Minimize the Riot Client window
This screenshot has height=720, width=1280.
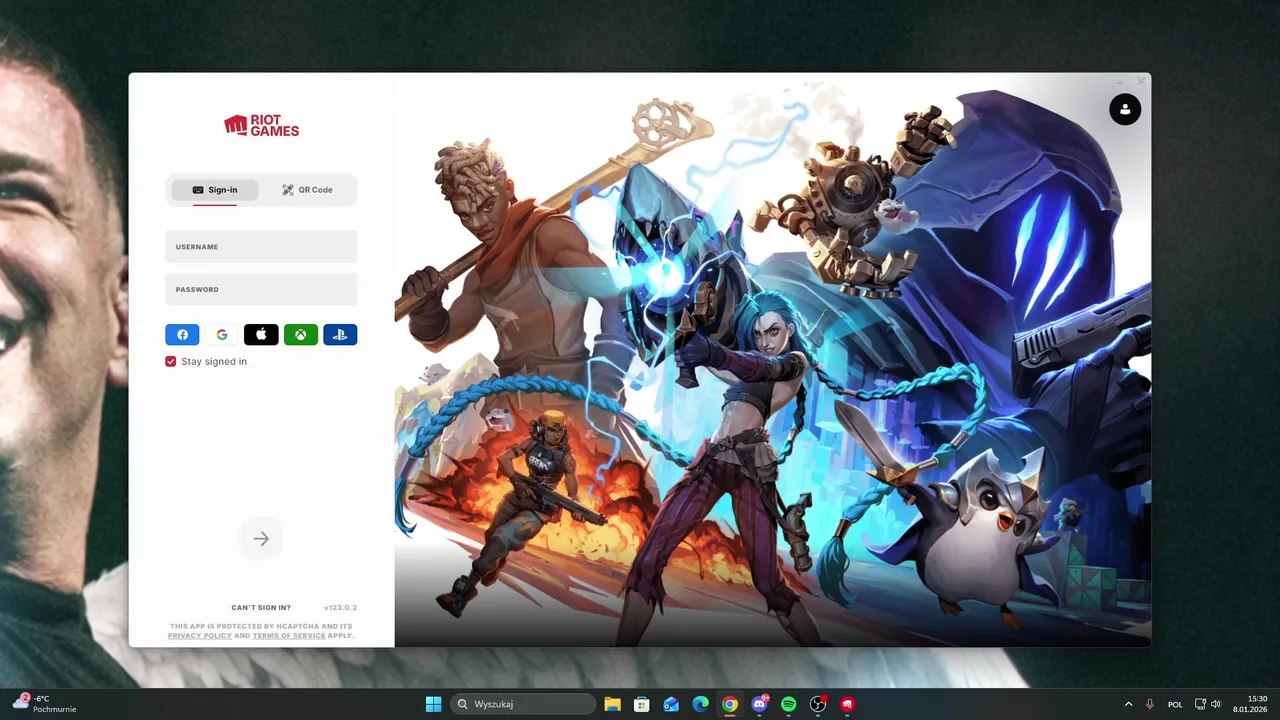click(x=1120, y=81)
